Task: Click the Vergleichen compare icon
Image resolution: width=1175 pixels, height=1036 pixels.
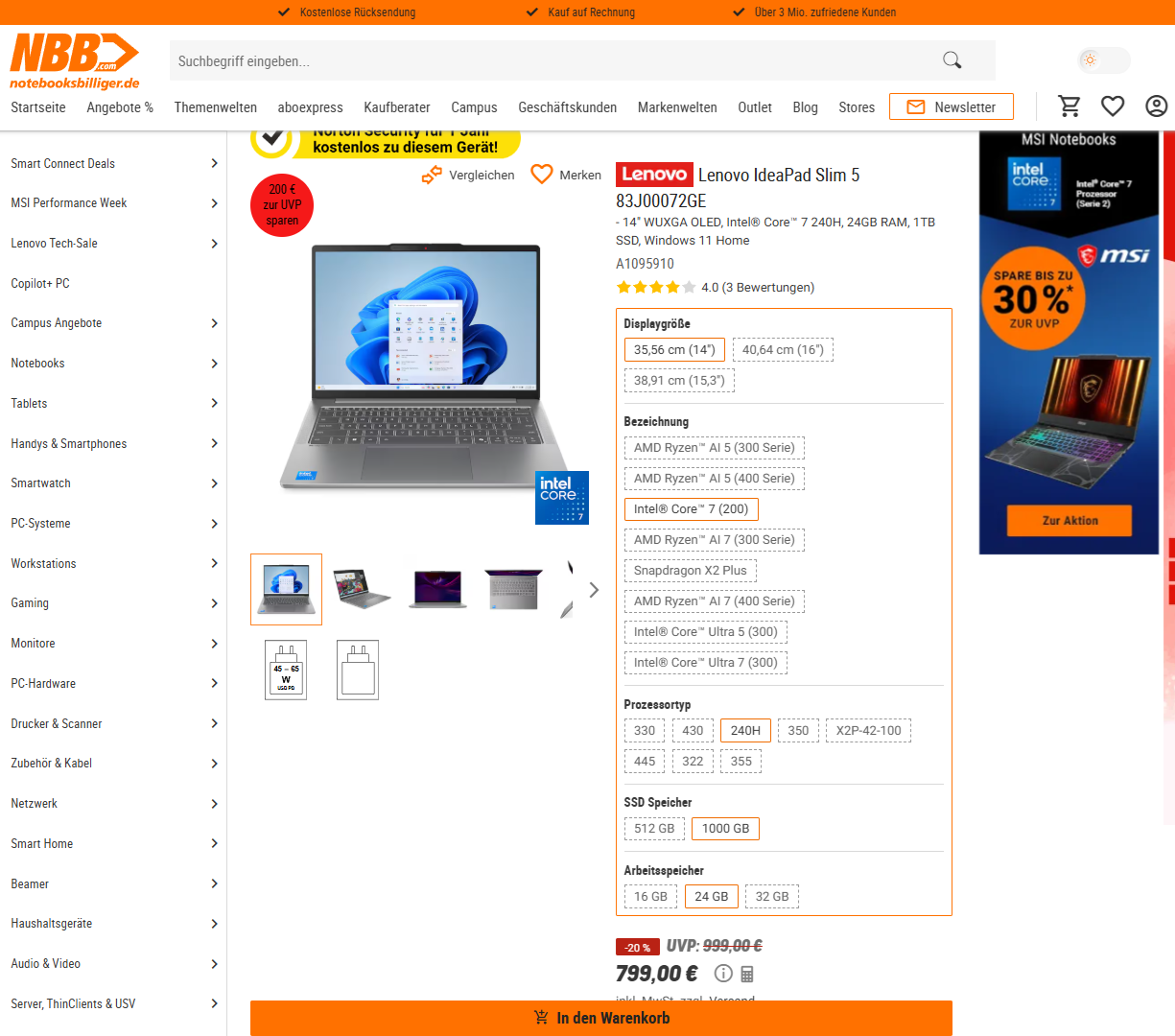Action: (x=432, y=175)
